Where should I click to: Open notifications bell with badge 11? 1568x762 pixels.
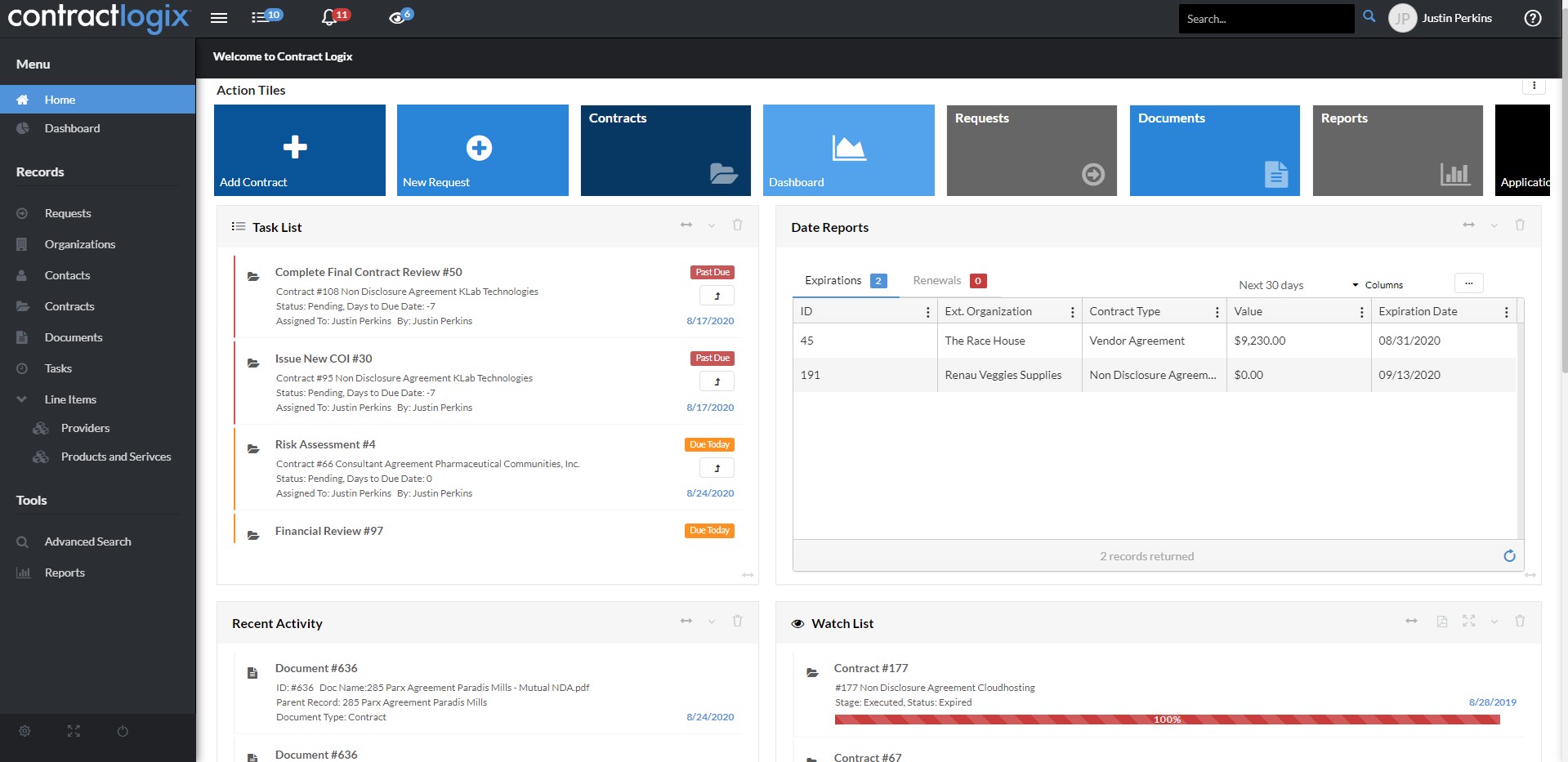334,16
